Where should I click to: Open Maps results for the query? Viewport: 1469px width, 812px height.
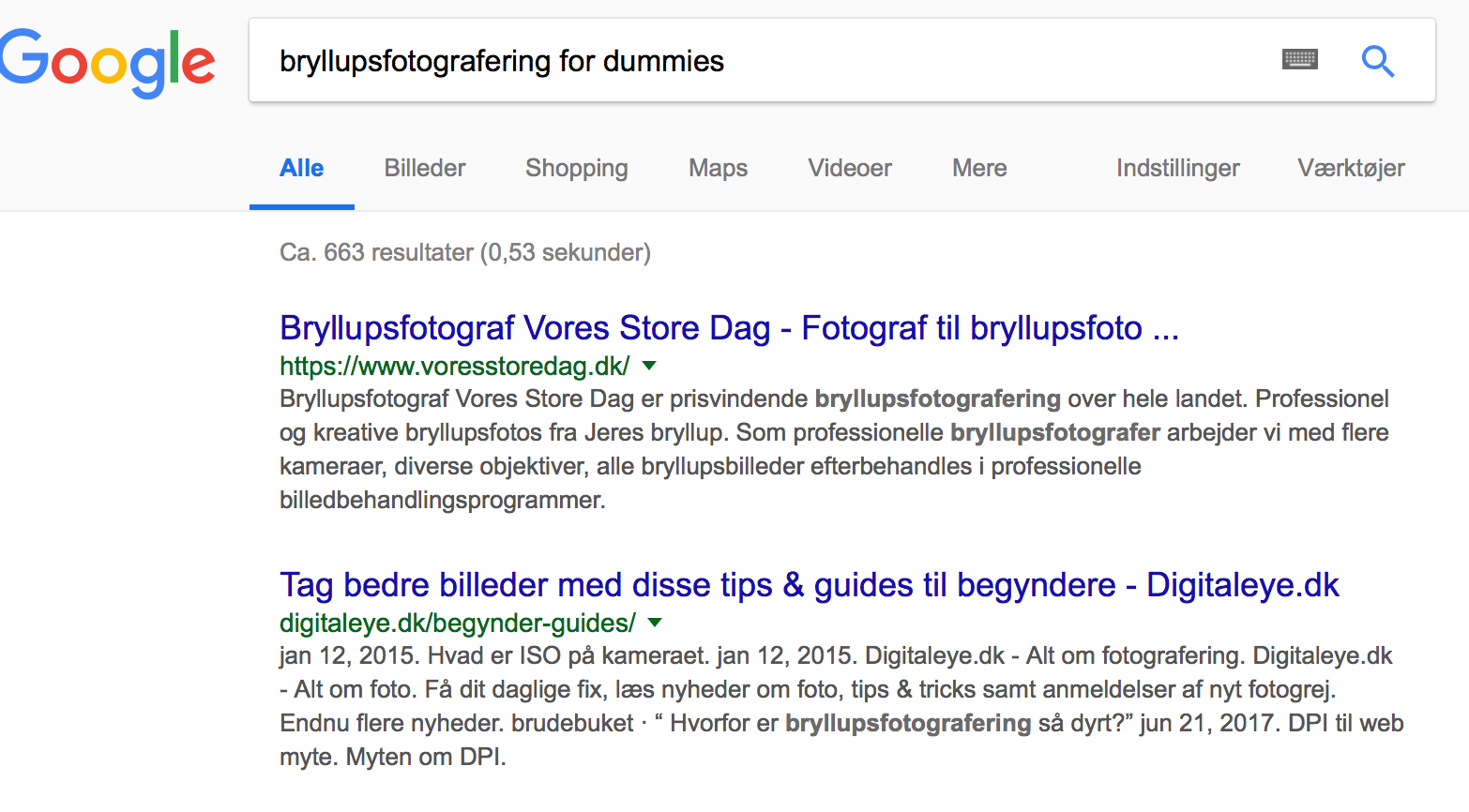point(718,168)
